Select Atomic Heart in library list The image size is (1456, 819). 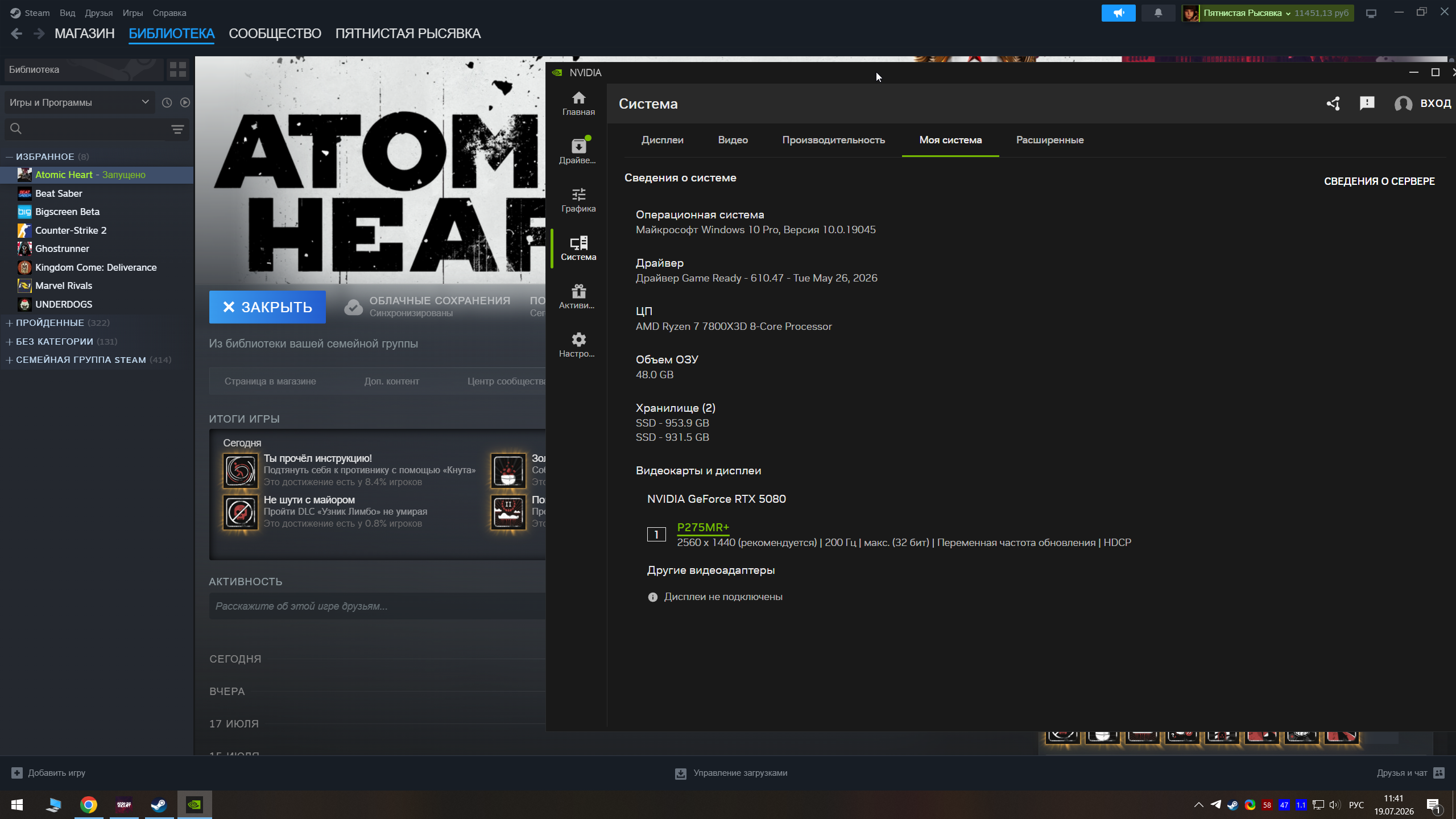(x=97, y=175)
